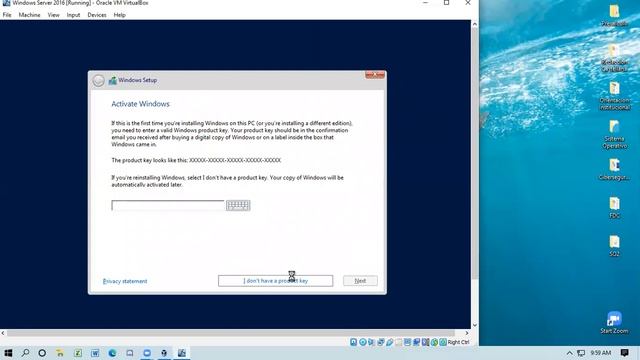
Task: Open taskbar search magnifier
Action: tap(25, 353)
